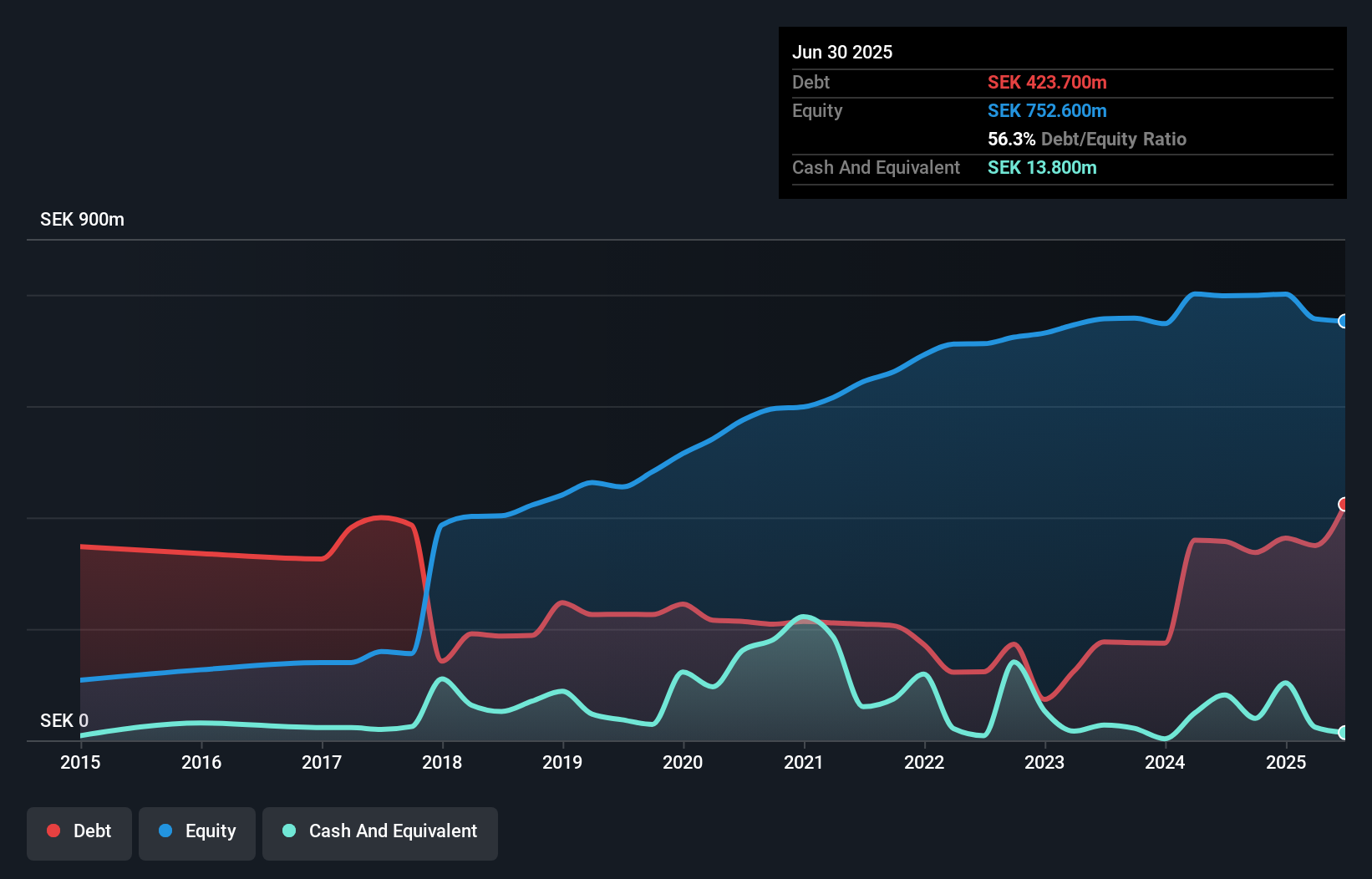Toggle the Cash And Equivalent series off
The width and height of the screenshot is (1372, 879).
[x=380, y=831]
